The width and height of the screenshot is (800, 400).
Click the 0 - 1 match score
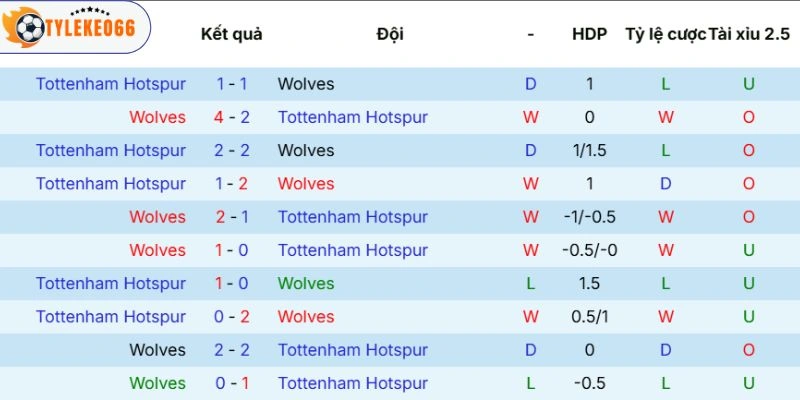coord(232,383)
